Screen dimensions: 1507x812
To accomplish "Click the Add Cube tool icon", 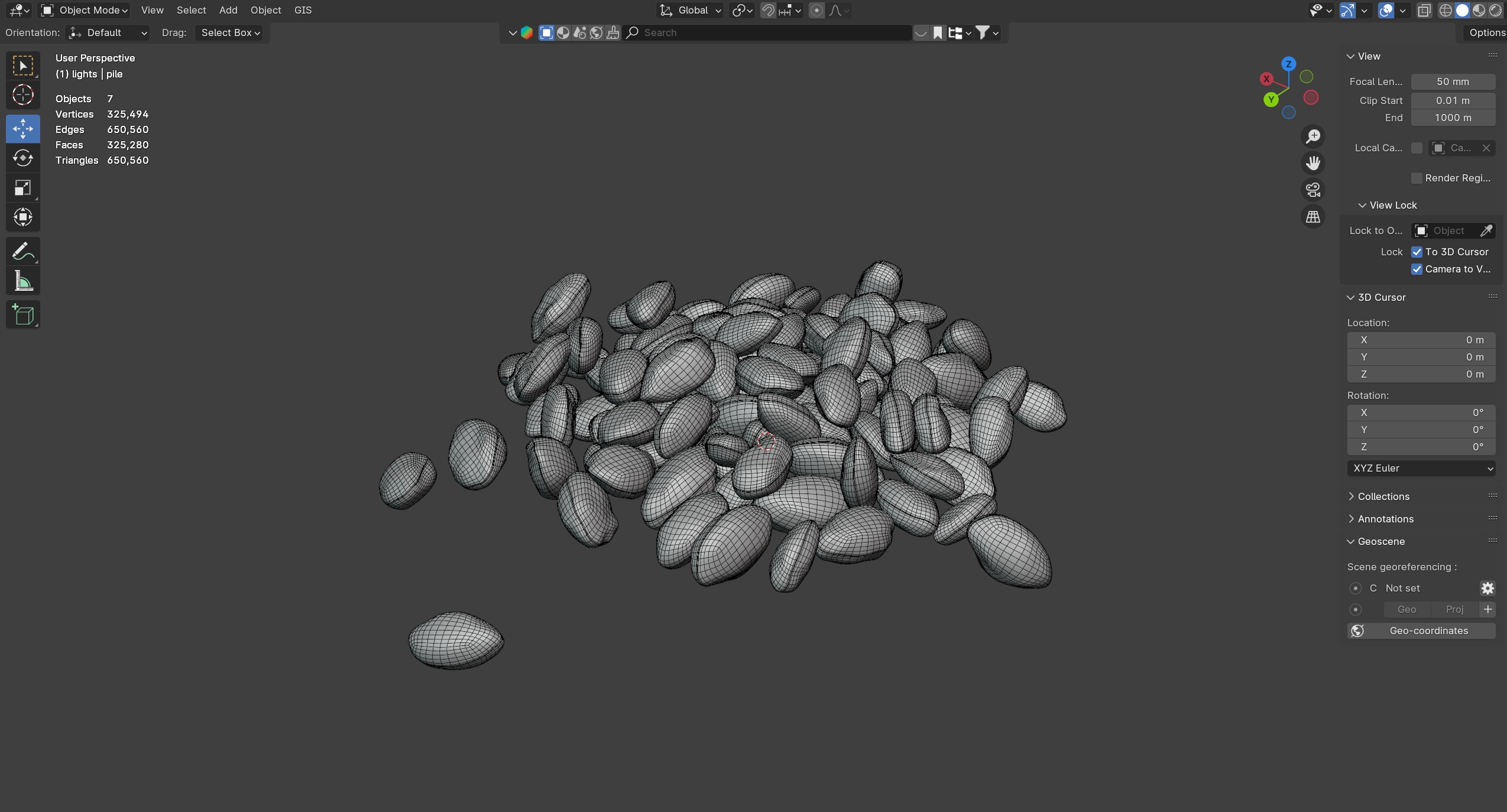I will click(x=22, y=315).
